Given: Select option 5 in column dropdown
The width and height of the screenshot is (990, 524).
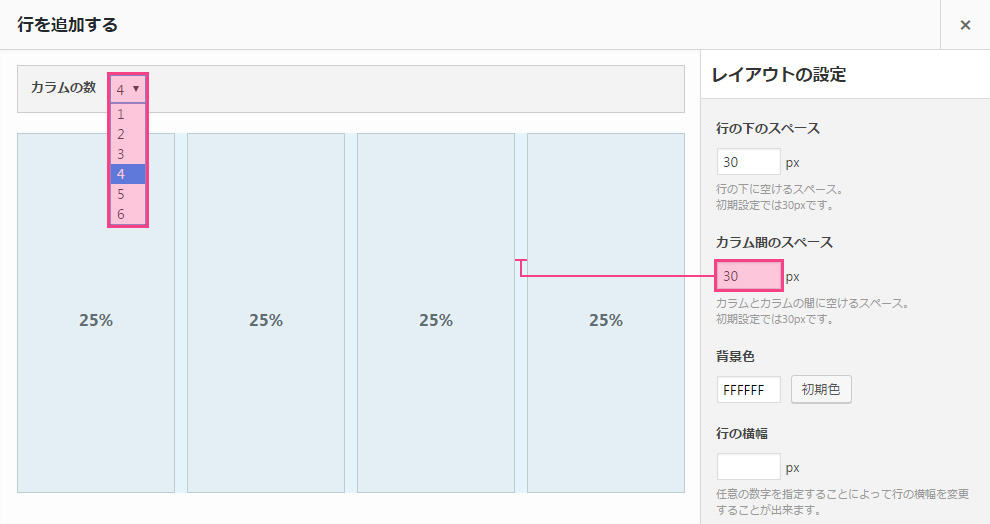Looking at the screenshot, I should click(x=127, y=194).
